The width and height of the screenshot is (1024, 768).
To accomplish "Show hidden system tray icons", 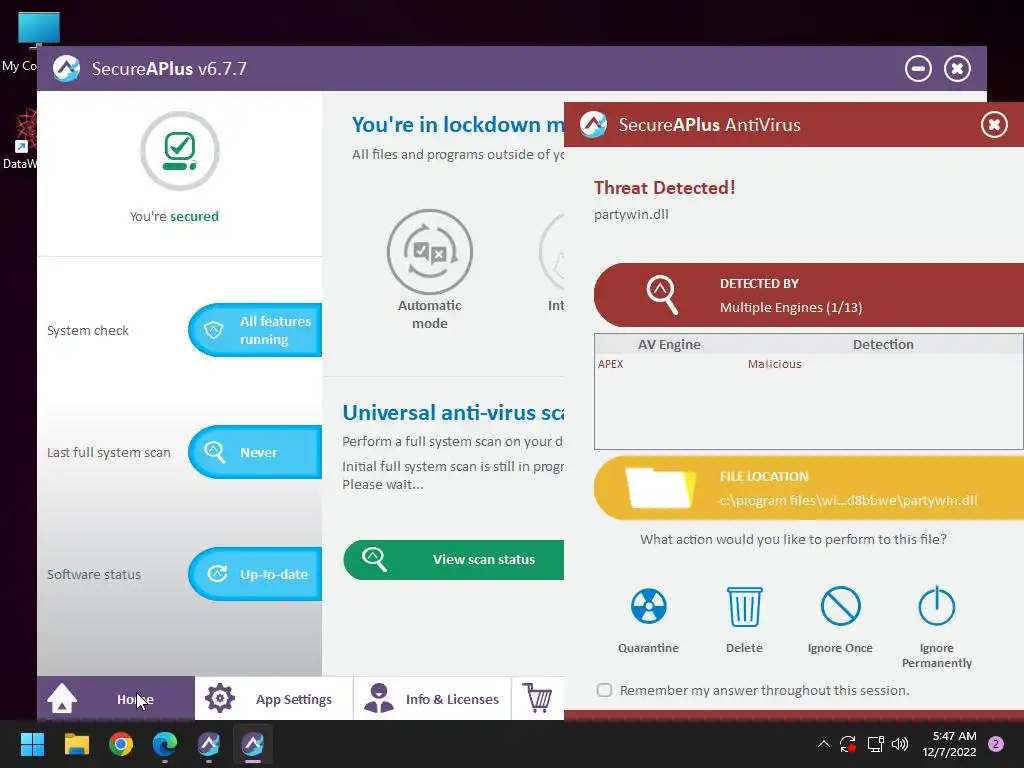I will pos(824,744).
